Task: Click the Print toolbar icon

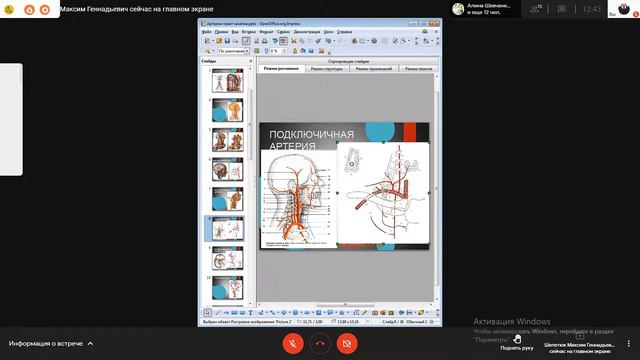Action: tap(264, 41)
